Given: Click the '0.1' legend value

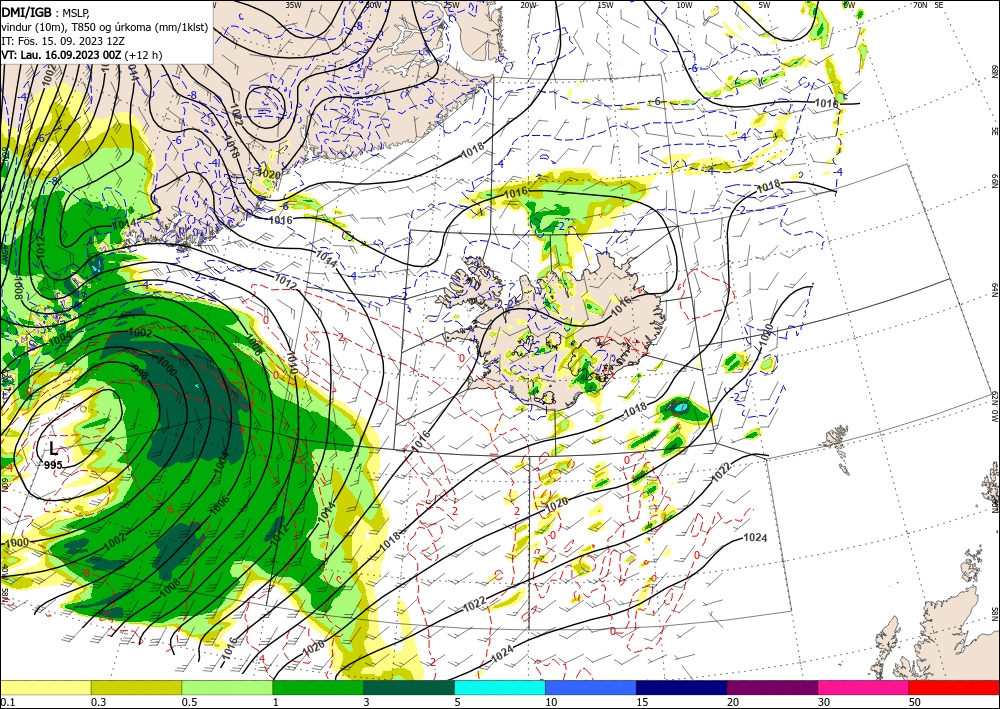Looking at the screenshot, I should (7, 702).
